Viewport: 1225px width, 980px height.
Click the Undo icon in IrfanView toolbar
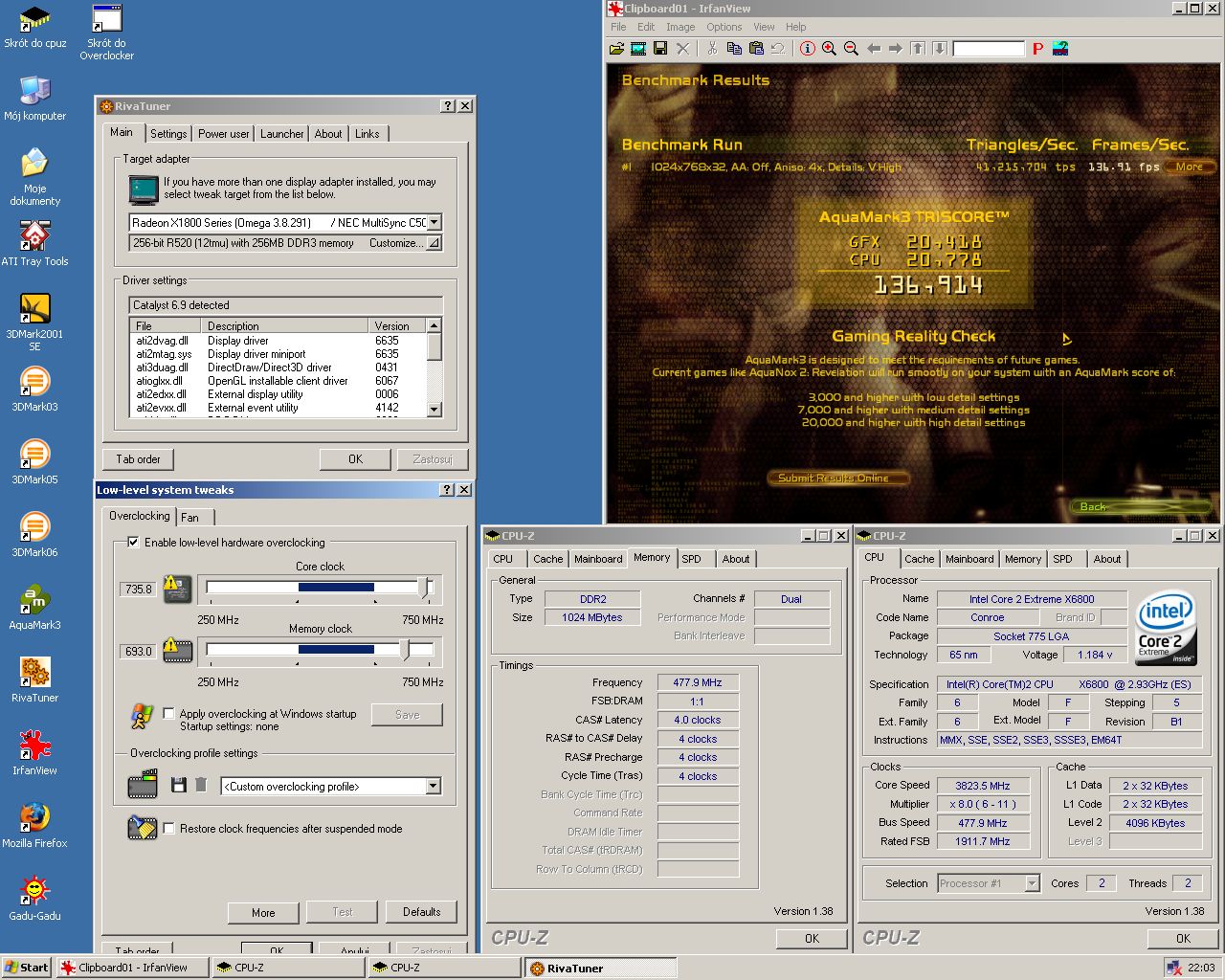(x=778, y=49)
